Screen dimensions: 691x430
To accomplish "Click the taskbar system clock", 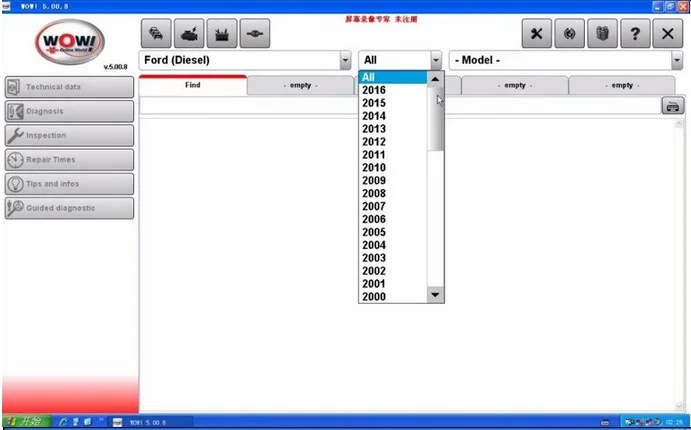I will 675,422.
